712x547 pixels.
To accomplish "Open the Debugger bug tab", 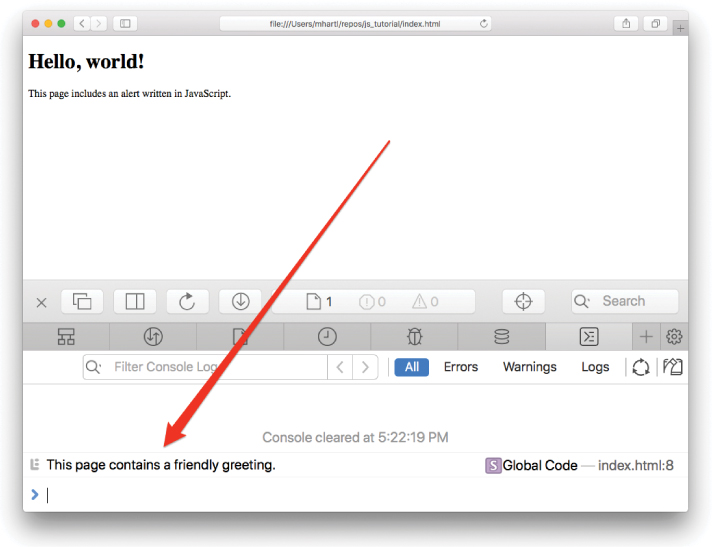I will pos(414,337).
